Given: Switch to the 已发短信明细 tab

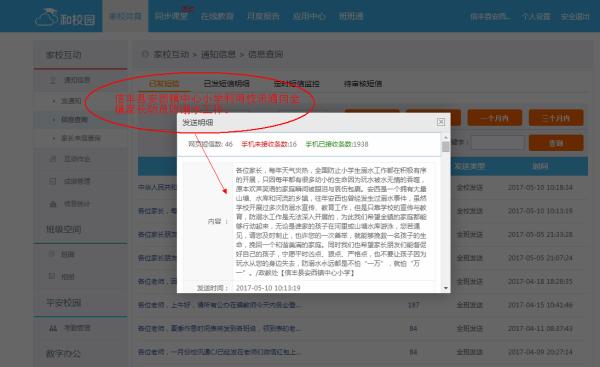Looking at the screenshot, I should tap(227, 83).
